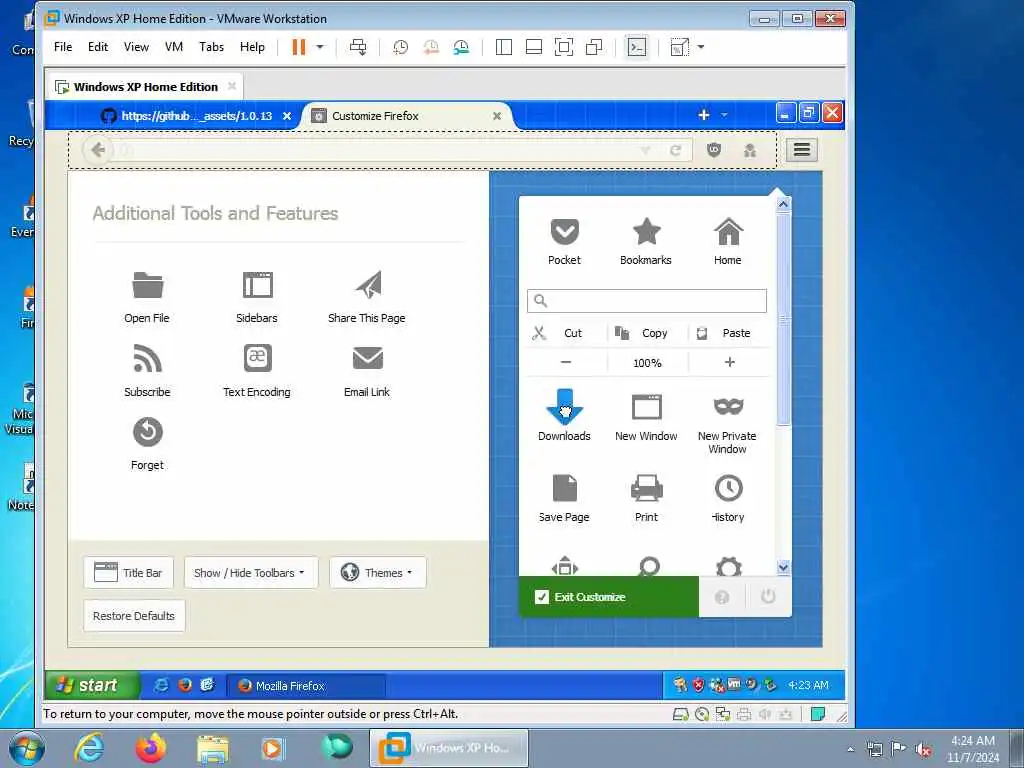1024x768 pixels.
Task: Select the Sidebars tool icon
Action: pyautogui.click(x=257, y=285)
